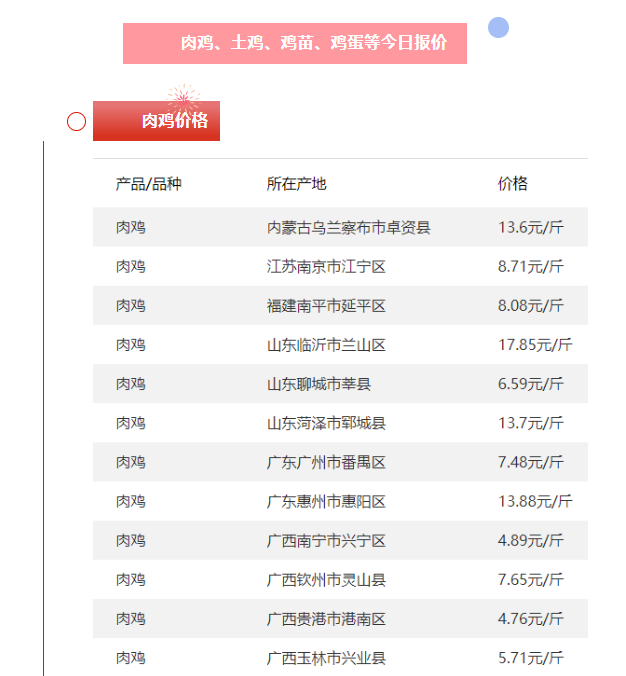
Task: Click the 价格 column header
Action: pyautogui.click(x=512, y=184)
